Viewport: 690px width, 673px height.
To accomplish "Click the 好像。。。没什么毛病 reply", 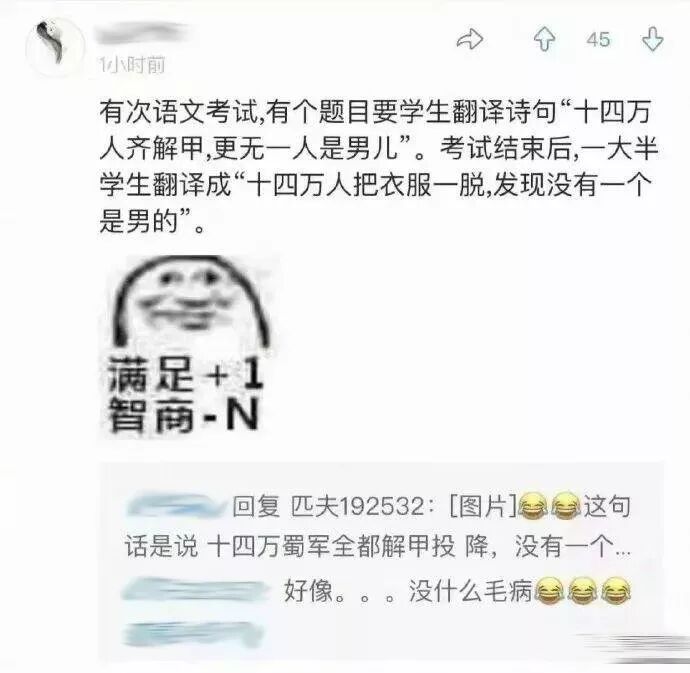I will tap(407, 590).
